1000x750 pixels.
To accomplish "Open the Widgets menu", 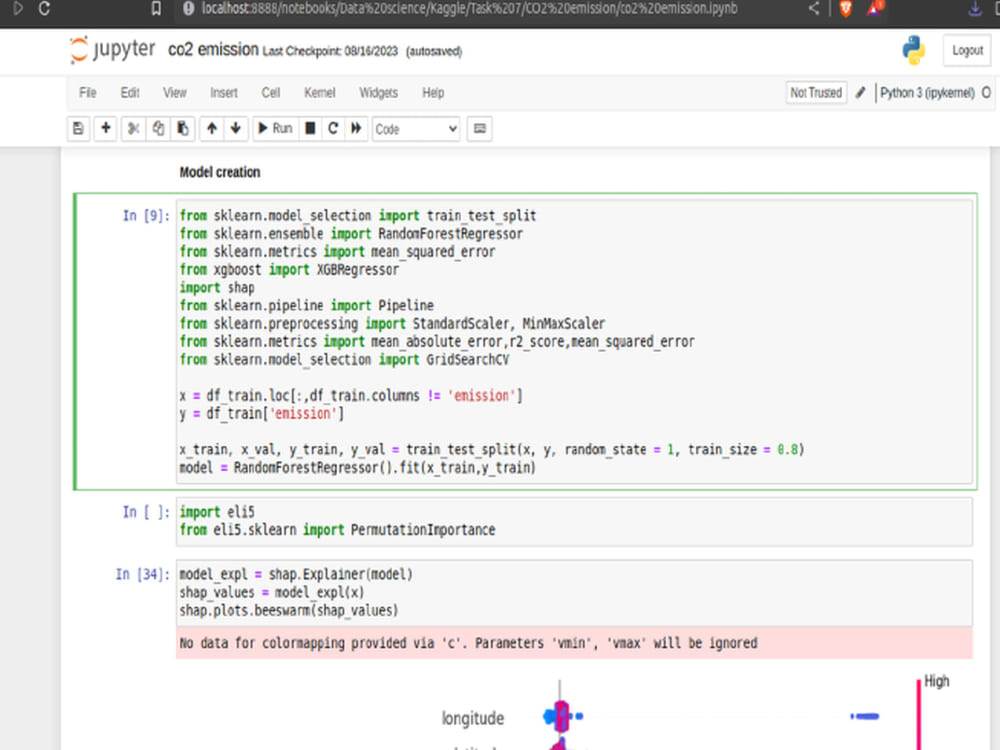I will (378, 92).
